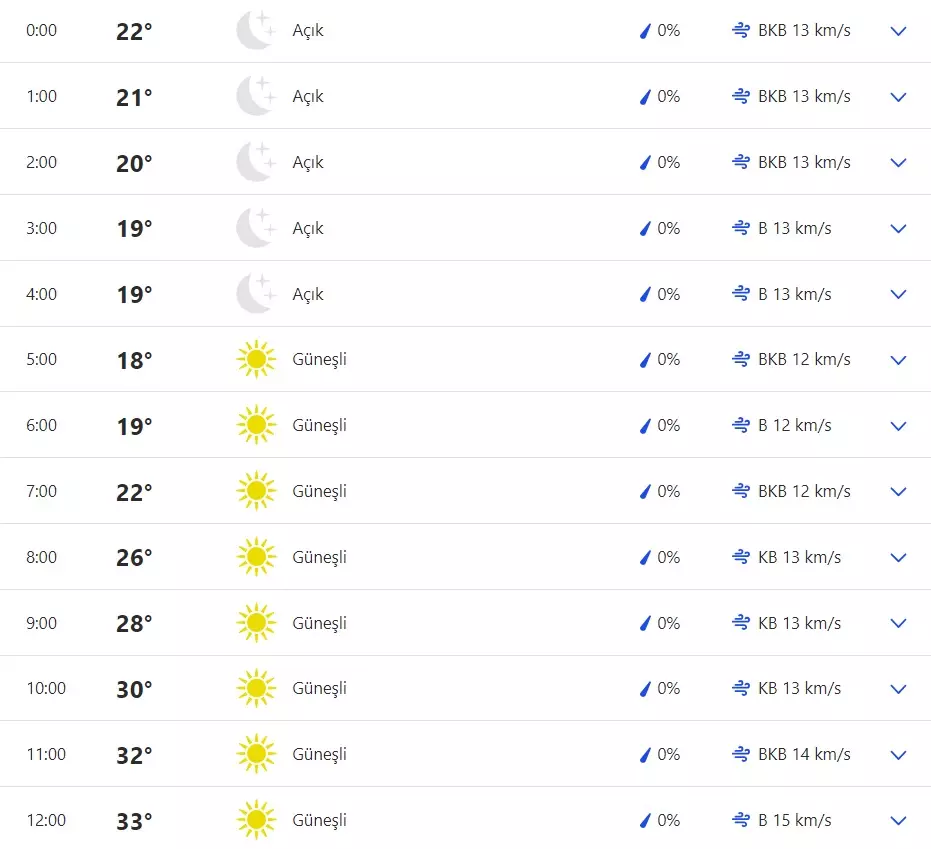Click the 'Açık' condition text at 1:00

tap(308, 97)
